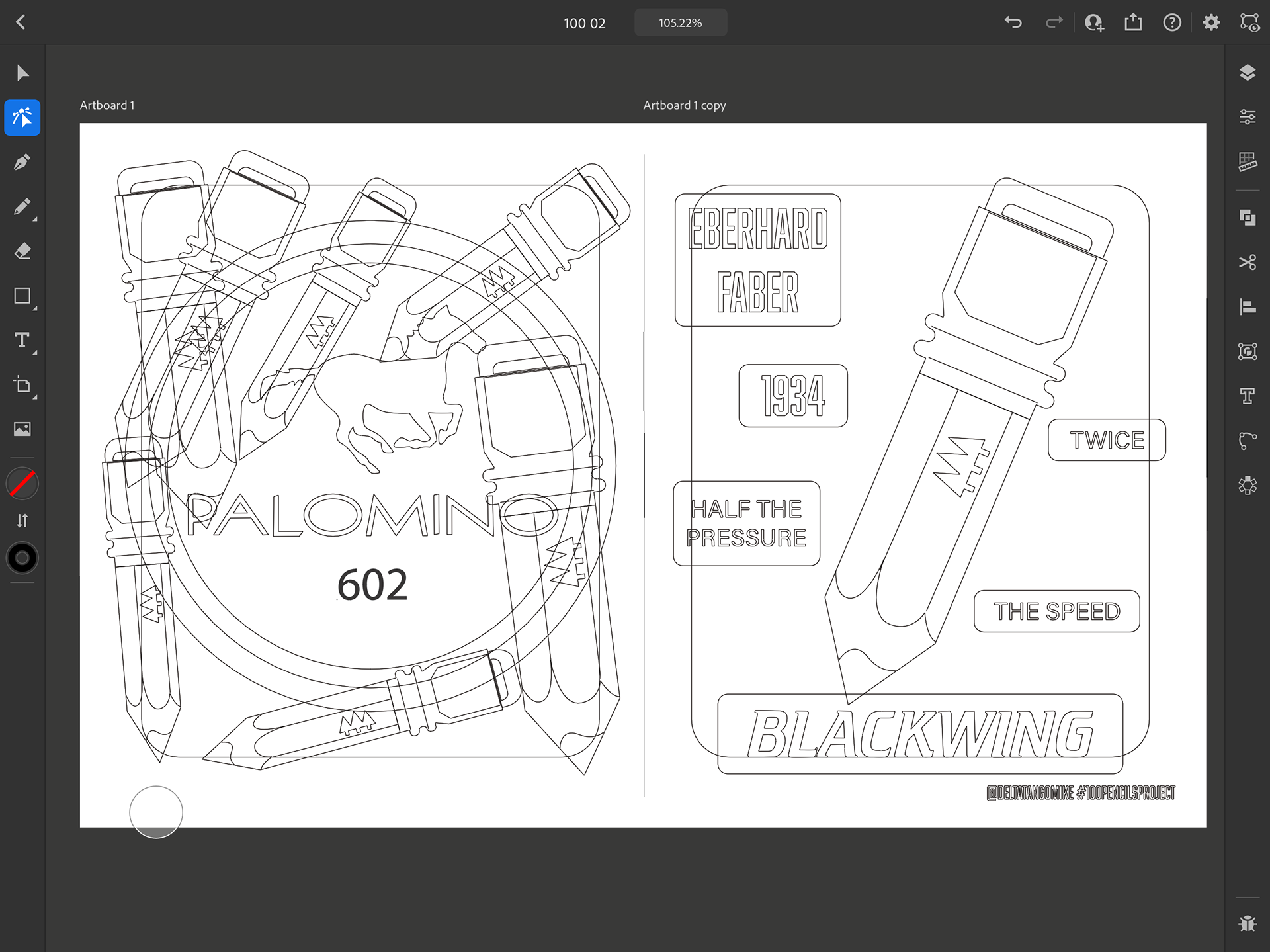Select the PALOMINO outlined text
Image resolution: width=1270 pixels, height=952 pixels.
[x=372, y=515]
